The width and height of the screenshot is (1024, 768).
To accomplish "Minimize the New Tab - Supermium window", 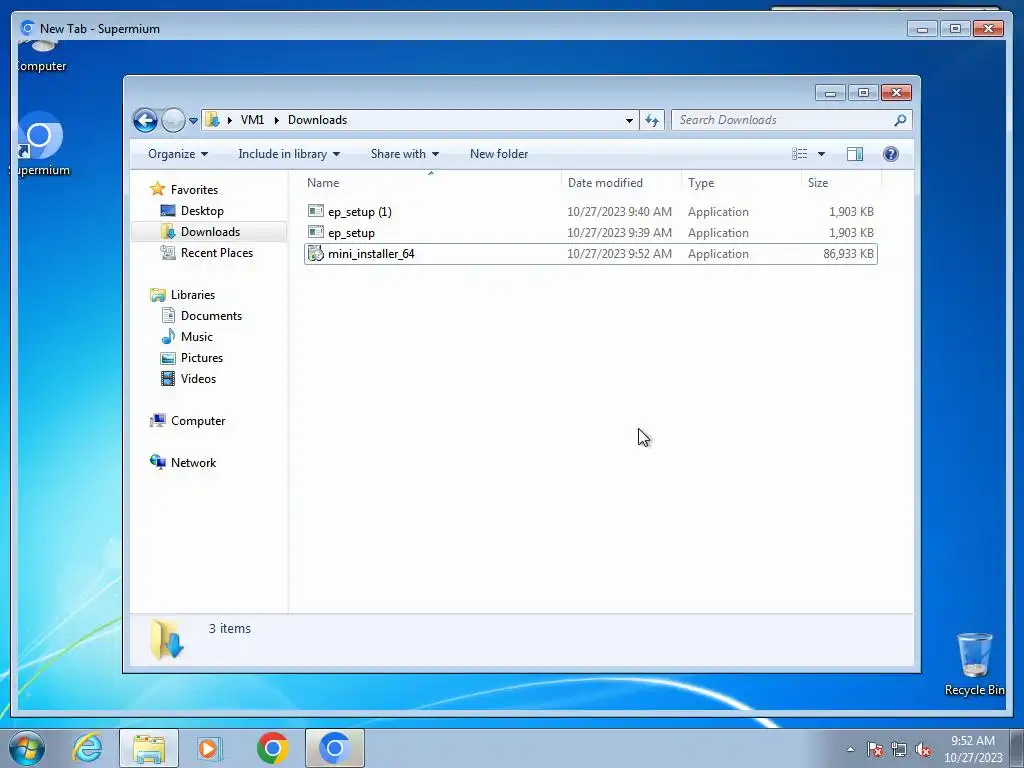I will click(922, 29).
